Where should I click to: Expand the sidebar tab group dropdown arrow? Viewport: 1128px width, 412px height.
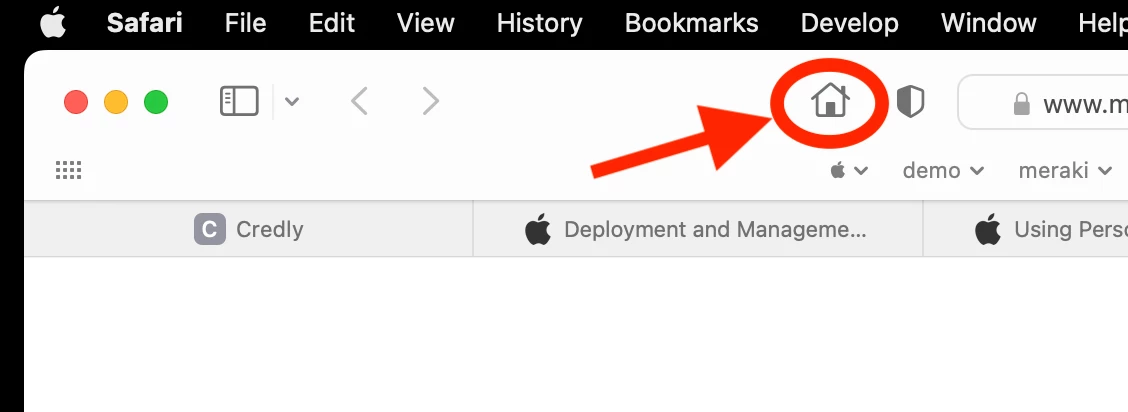[292, 101]
